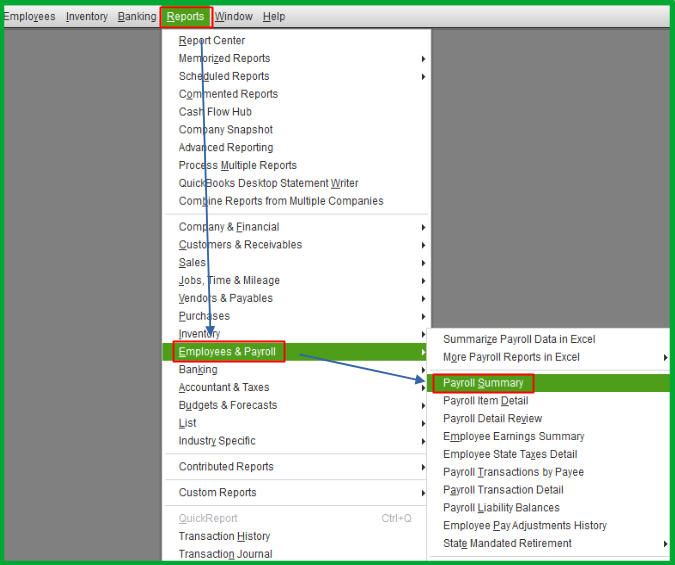Open More Payroll Reports in Excel
The height and width of the screenshot is (565, 675).
point(511,357)
